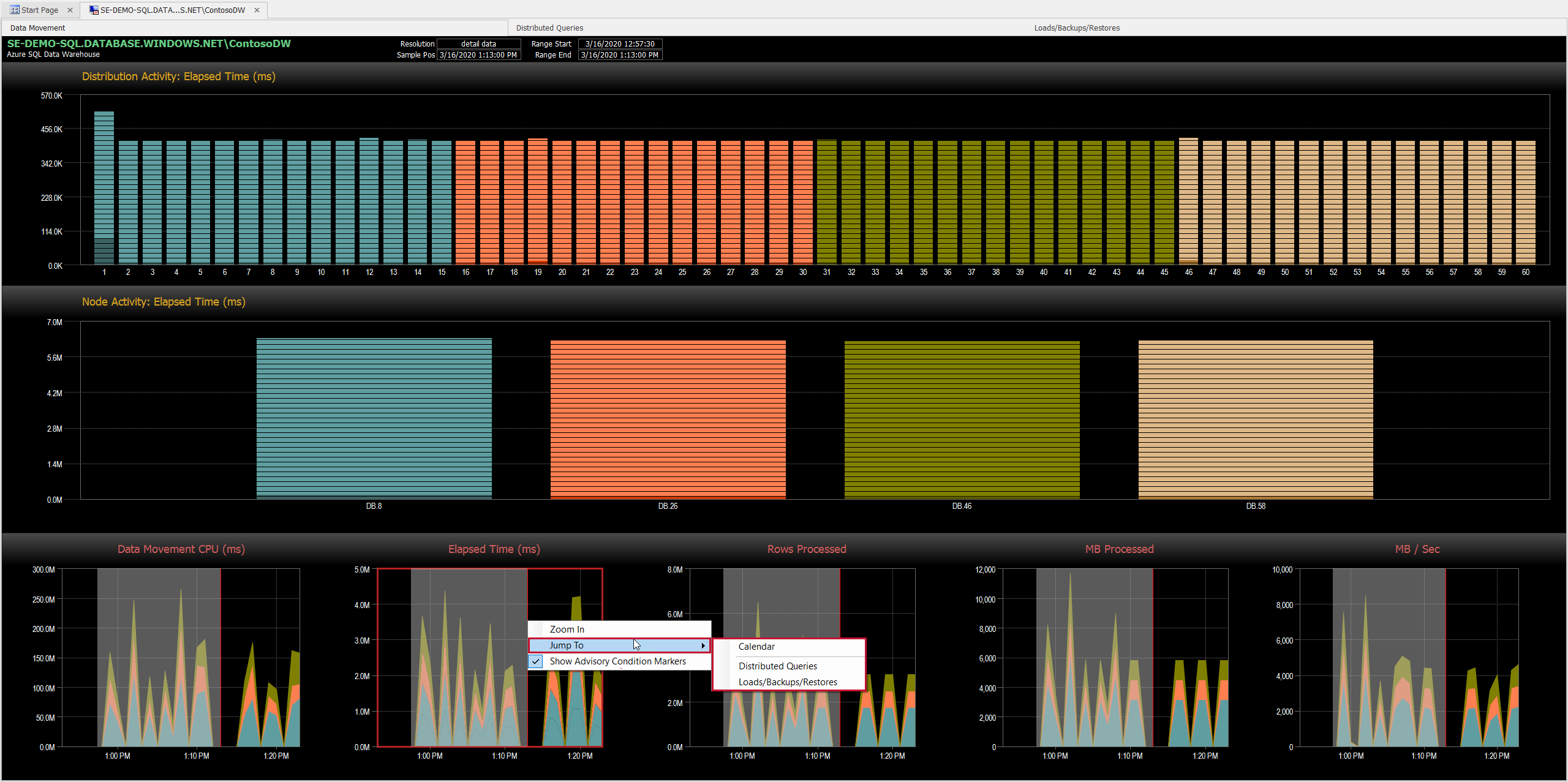This screenshot has height=782, width=1568.
Task: Click the Sample Pos timestamp field
Action: (478, 55)
